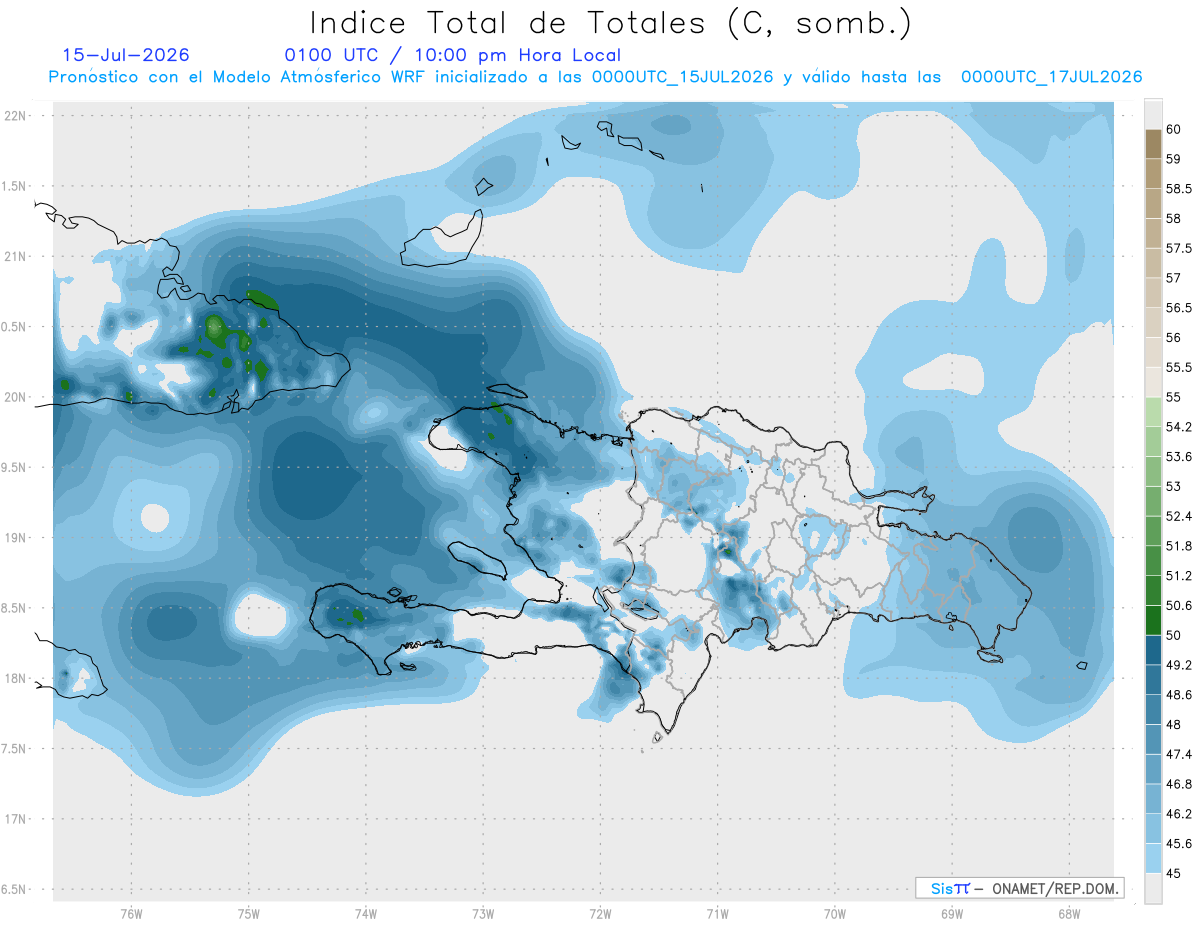Pick the dark brown swatch between 59 and 60
Image resolution: width=1200 pixels, height=927 pixels.
coord(1152,144)
